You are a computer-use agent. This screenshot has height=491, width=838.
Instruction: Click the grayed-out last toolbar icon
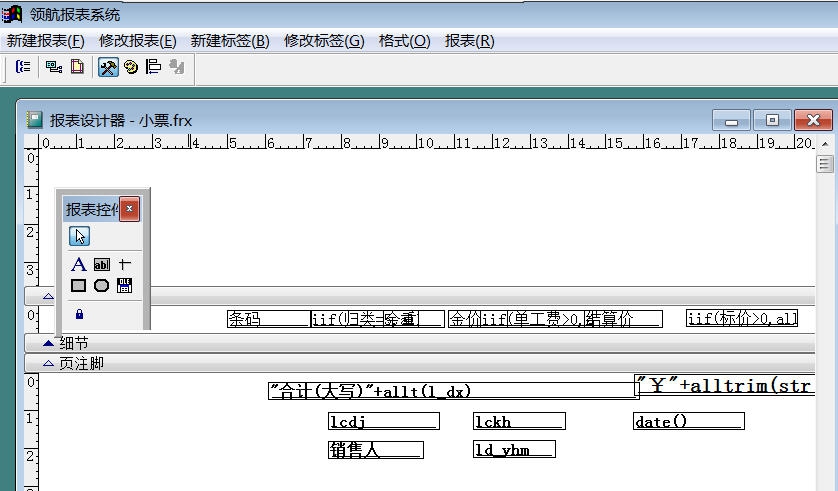[x=177, y=67]
